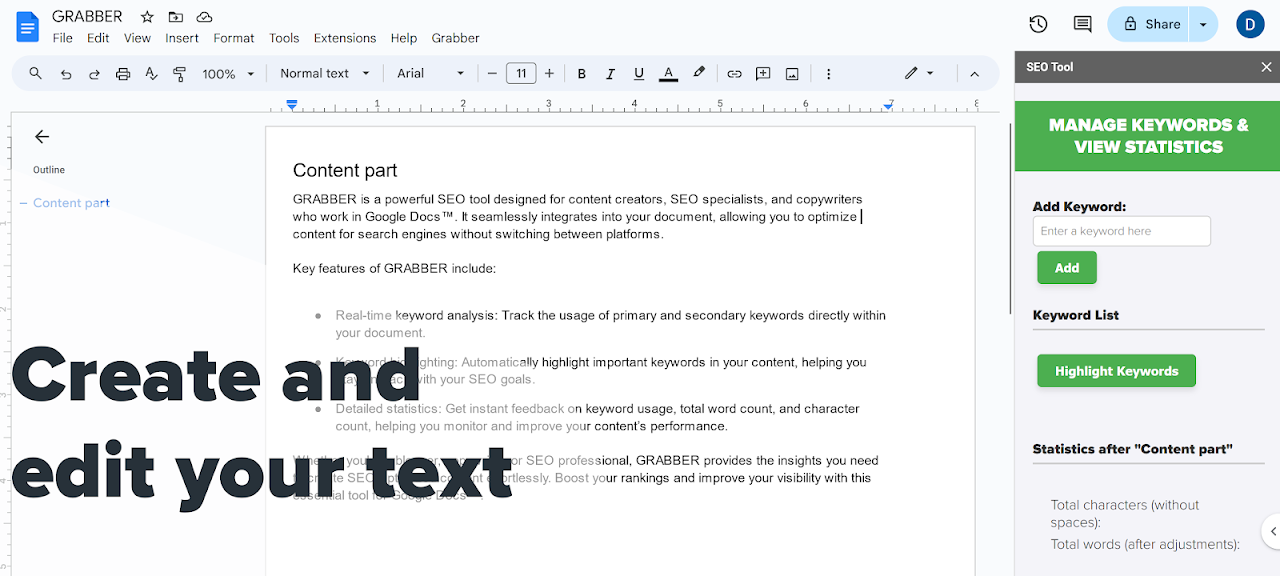Click the GRABBER document title
The width and height of the screenshot is (1280, 576).
[87, 17]
